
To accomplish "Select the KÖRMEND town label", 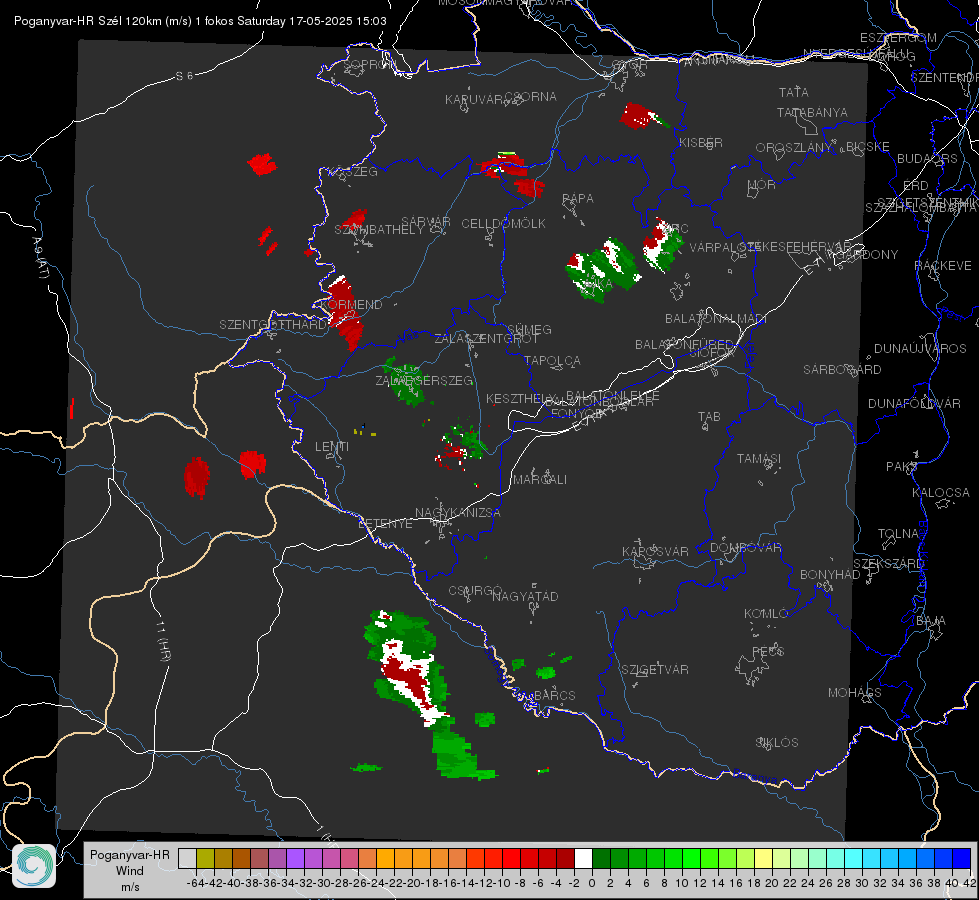I will pos(351,305).
